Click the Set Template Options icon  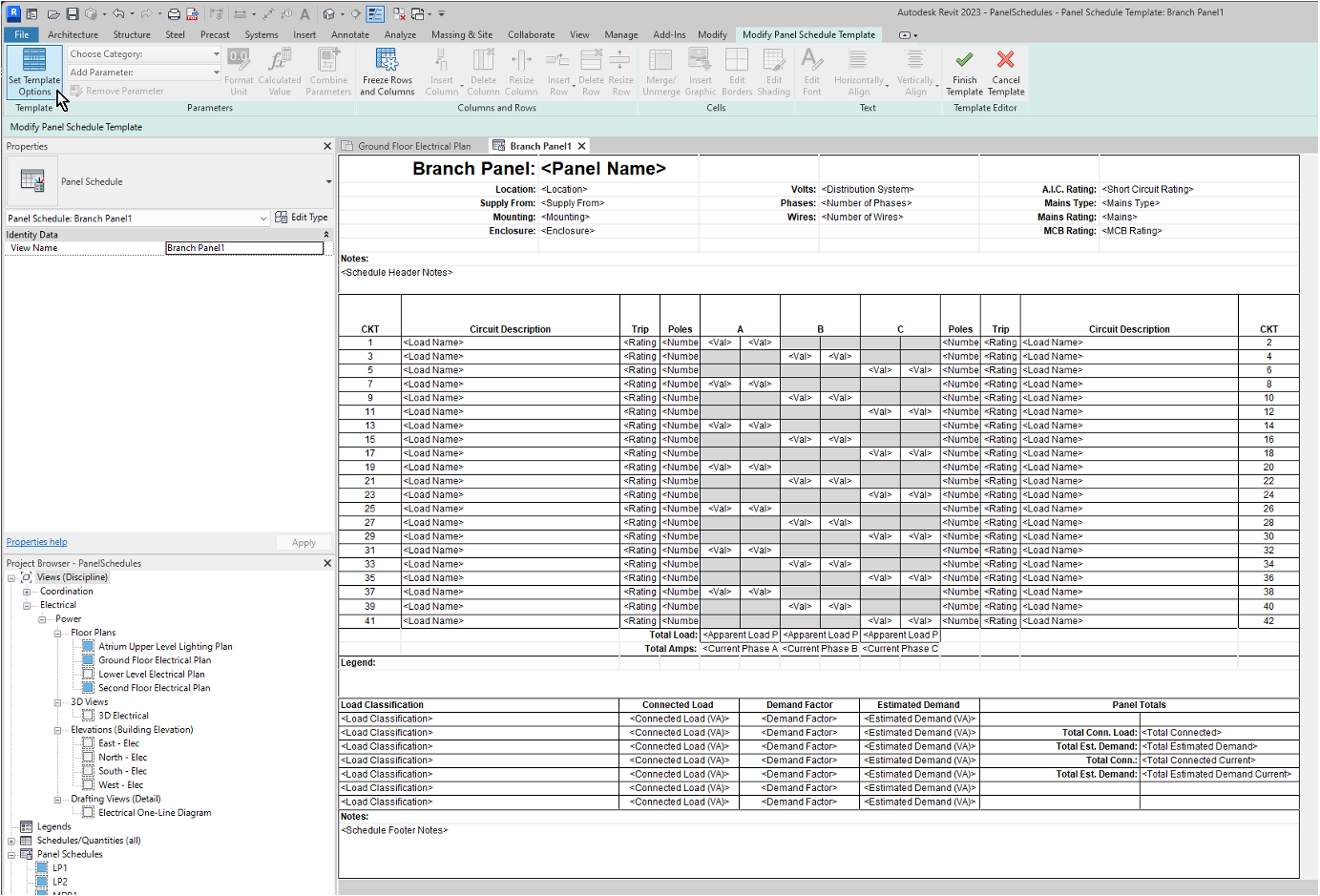(x=34, y=61)
